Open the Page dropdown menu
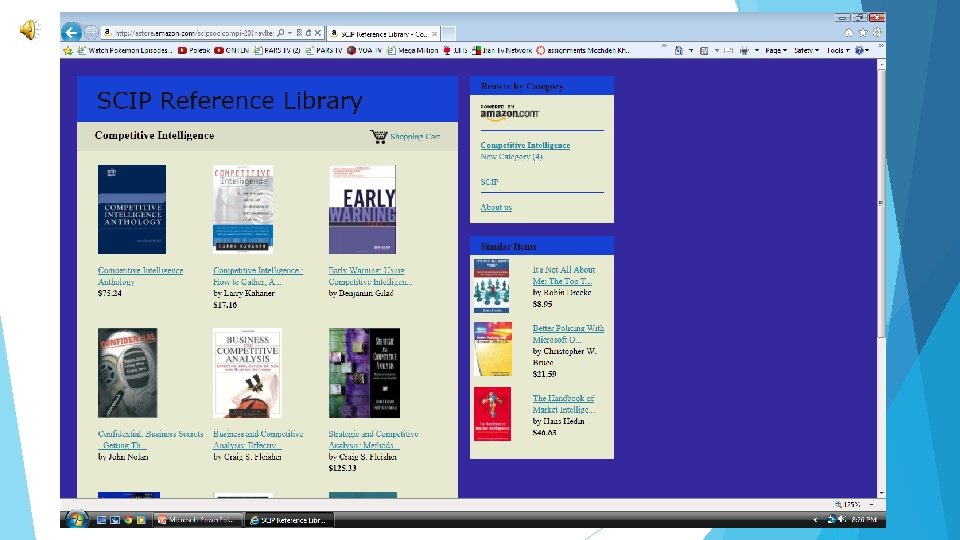 pos(776,51)
